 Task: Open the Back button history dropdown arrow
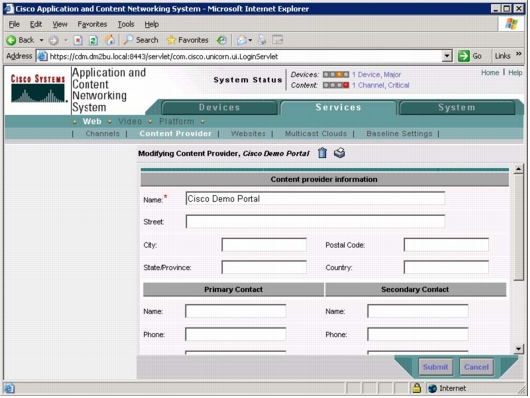tap(41, 40)
